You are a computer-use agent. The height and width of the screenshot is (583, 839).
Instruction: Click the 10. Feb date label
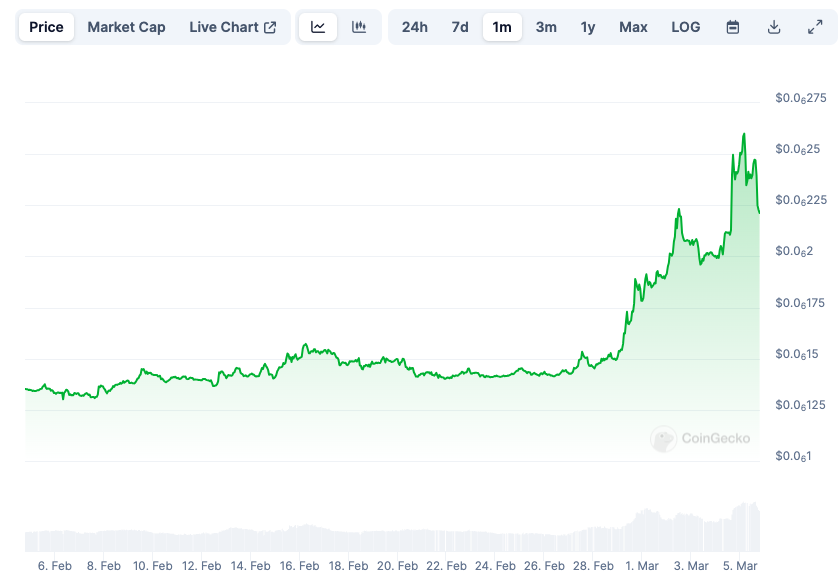(x=152, y=565)
